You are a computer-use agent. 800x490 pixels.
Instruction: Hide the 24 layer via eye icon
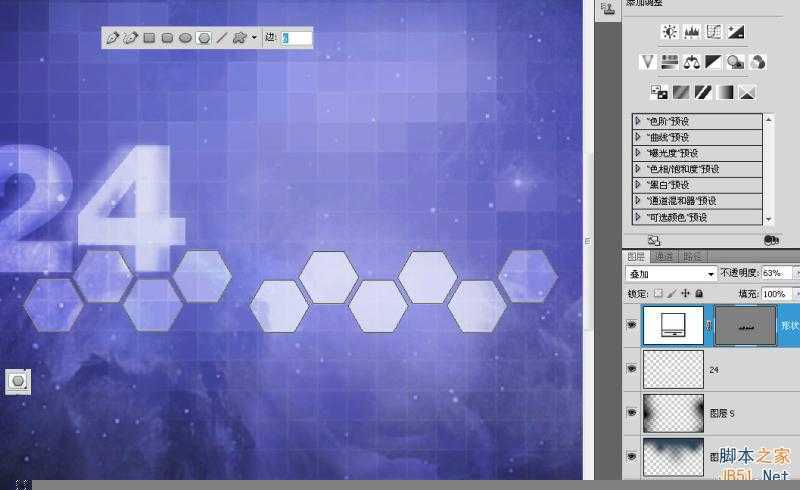(632, 369)
